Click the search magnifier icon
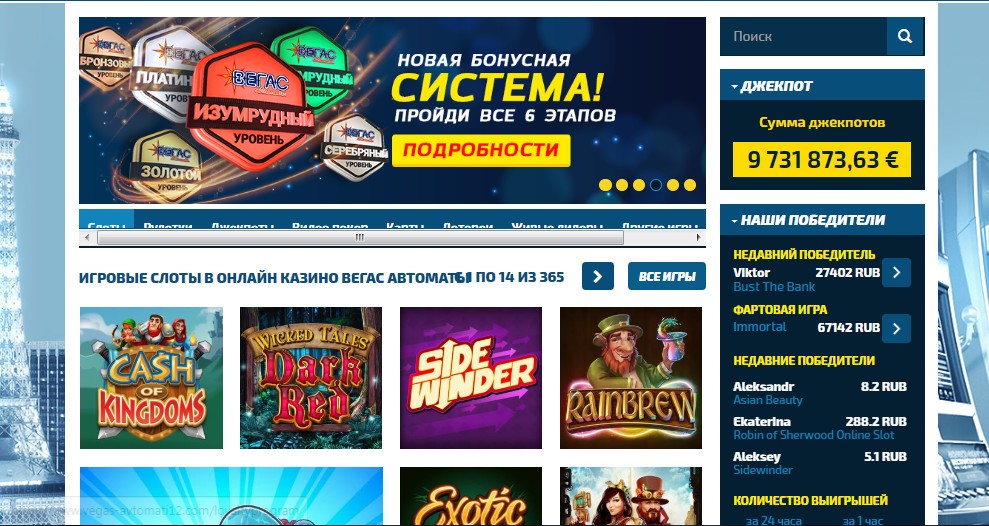This screenshot has height=526, width=989. (904, 37)
